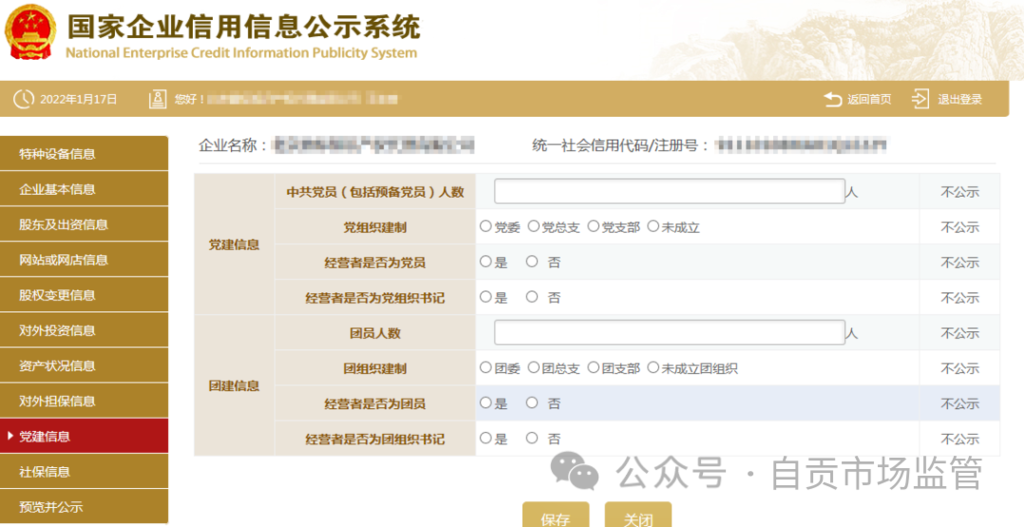Click the 退出登录 logout icon
Screen dimensions: 1024x527
[921, 99]
